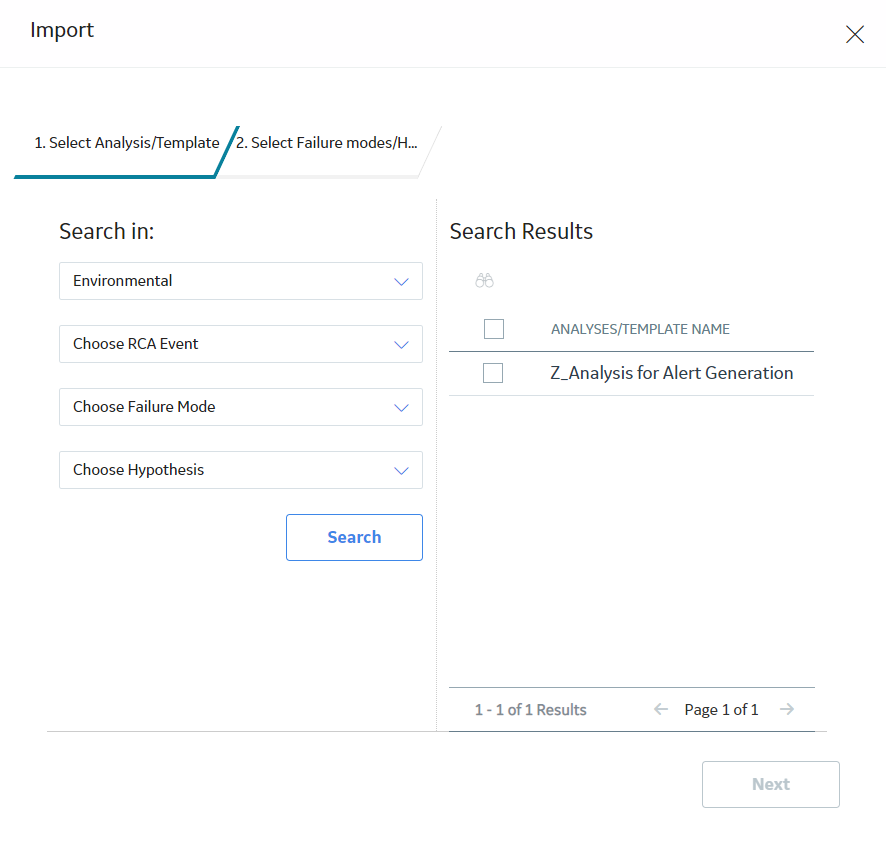886x861 pixels.
Task: Expand the Choose RCA Event dropdown
Action: pyautogui.click(x=241, y=344)
